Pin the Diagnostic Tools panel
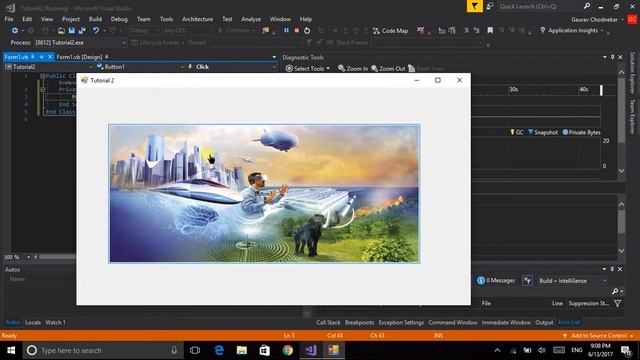Viewport: 640px width, 360px height. click(612, 58)
